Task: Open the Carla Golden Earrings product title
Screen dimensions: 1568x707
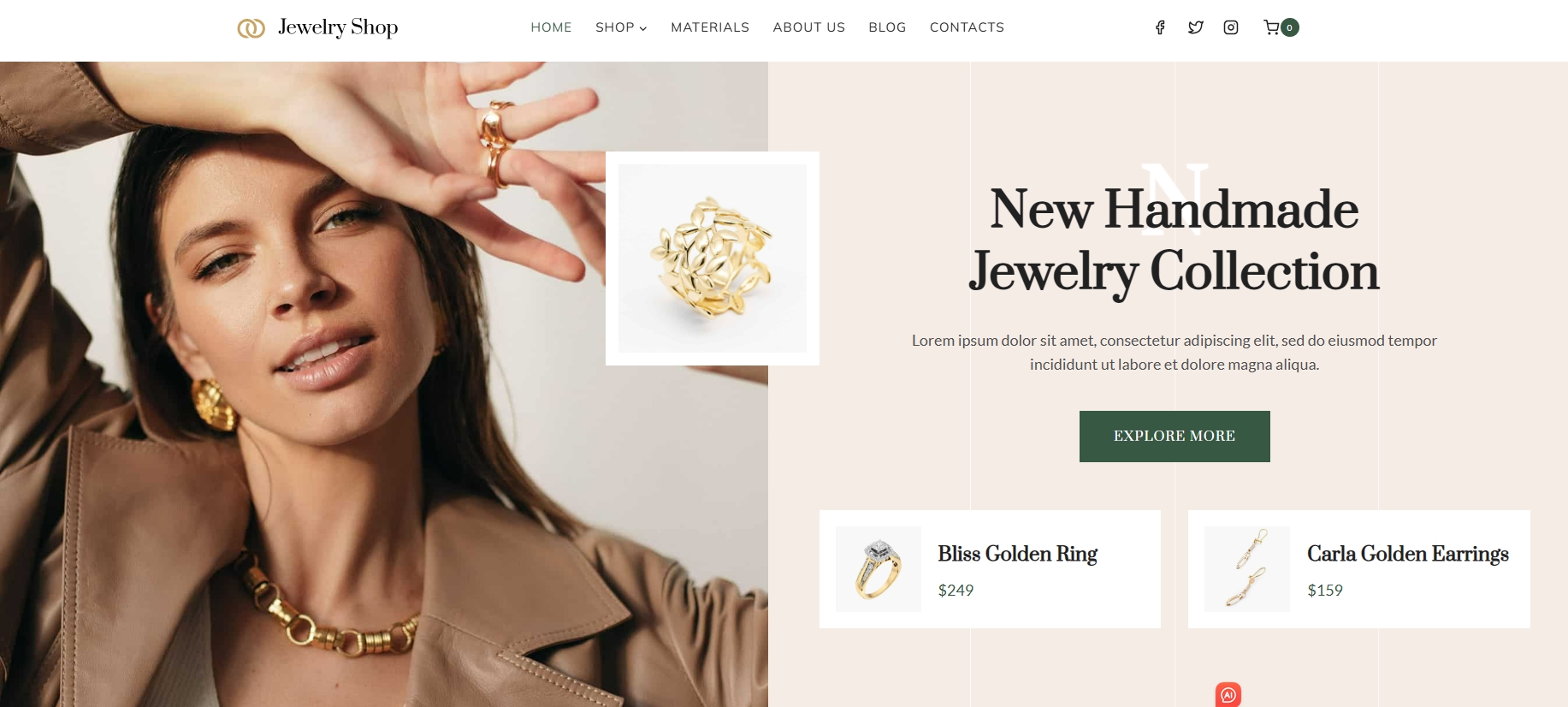Action: [1408, 554]
